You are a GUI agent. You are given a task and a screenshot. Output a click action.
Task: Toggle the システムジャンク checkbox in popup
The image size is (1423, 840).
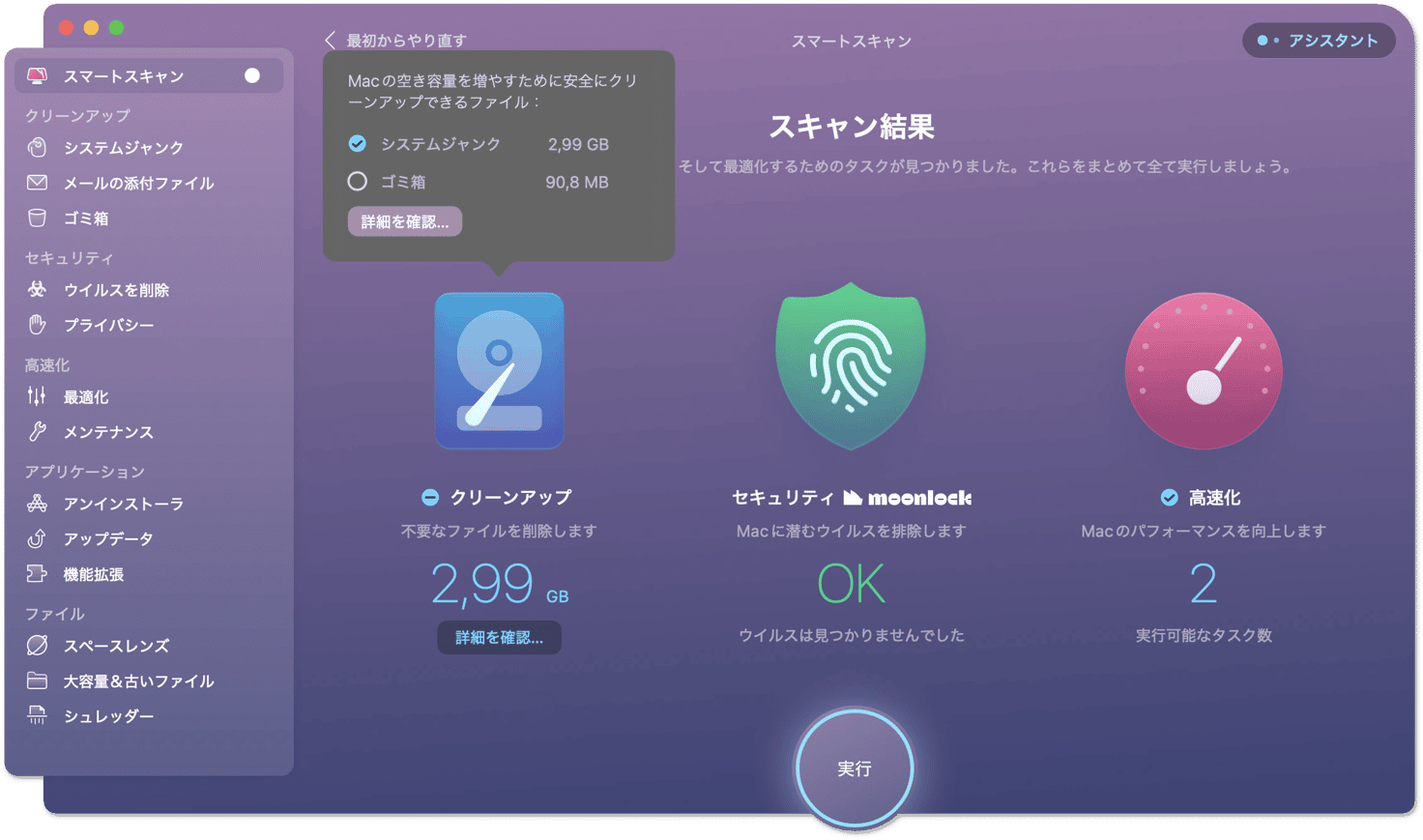(x=358, y=144)
